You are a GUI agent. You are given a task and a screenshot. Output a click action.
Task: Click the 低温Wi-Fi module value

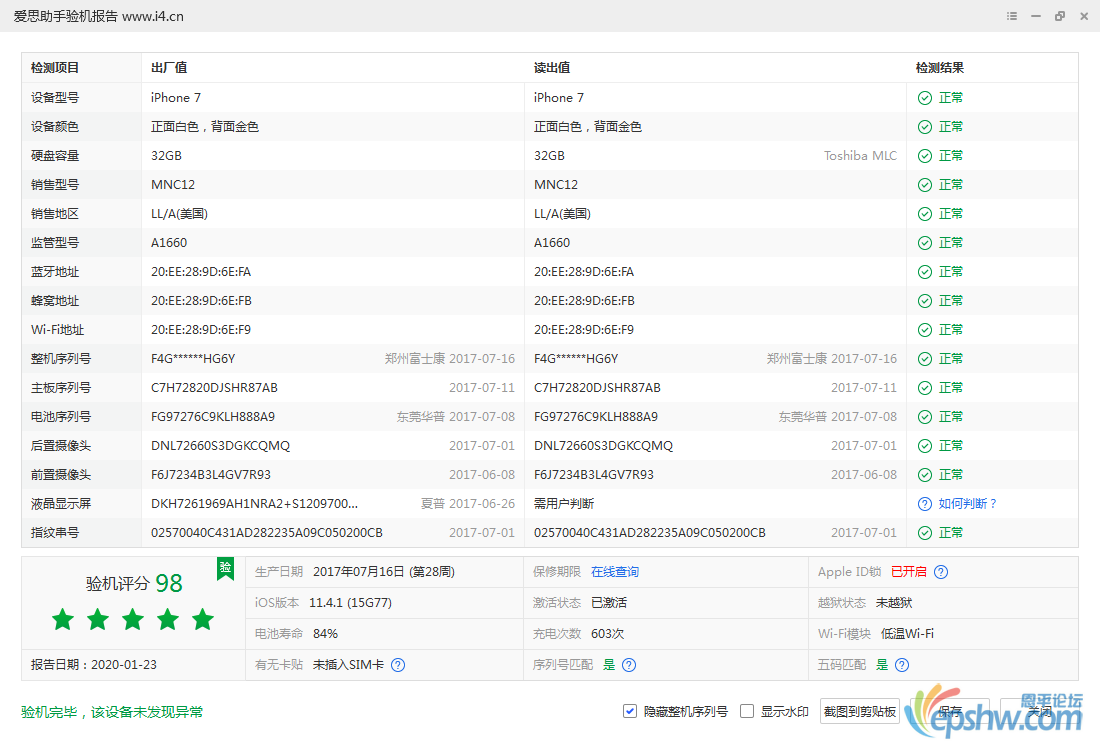point(907,633)
